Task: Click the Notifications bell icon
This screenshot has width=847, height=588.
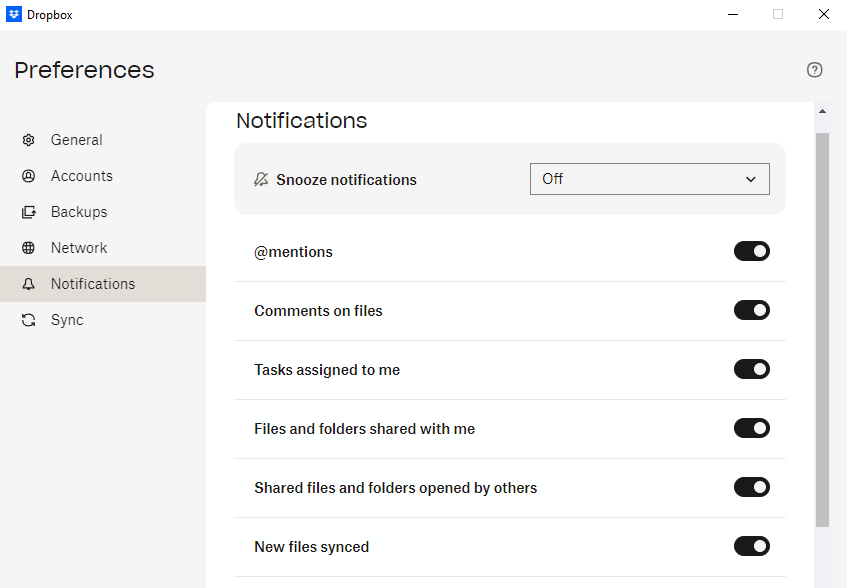Action: coord(28,283)
